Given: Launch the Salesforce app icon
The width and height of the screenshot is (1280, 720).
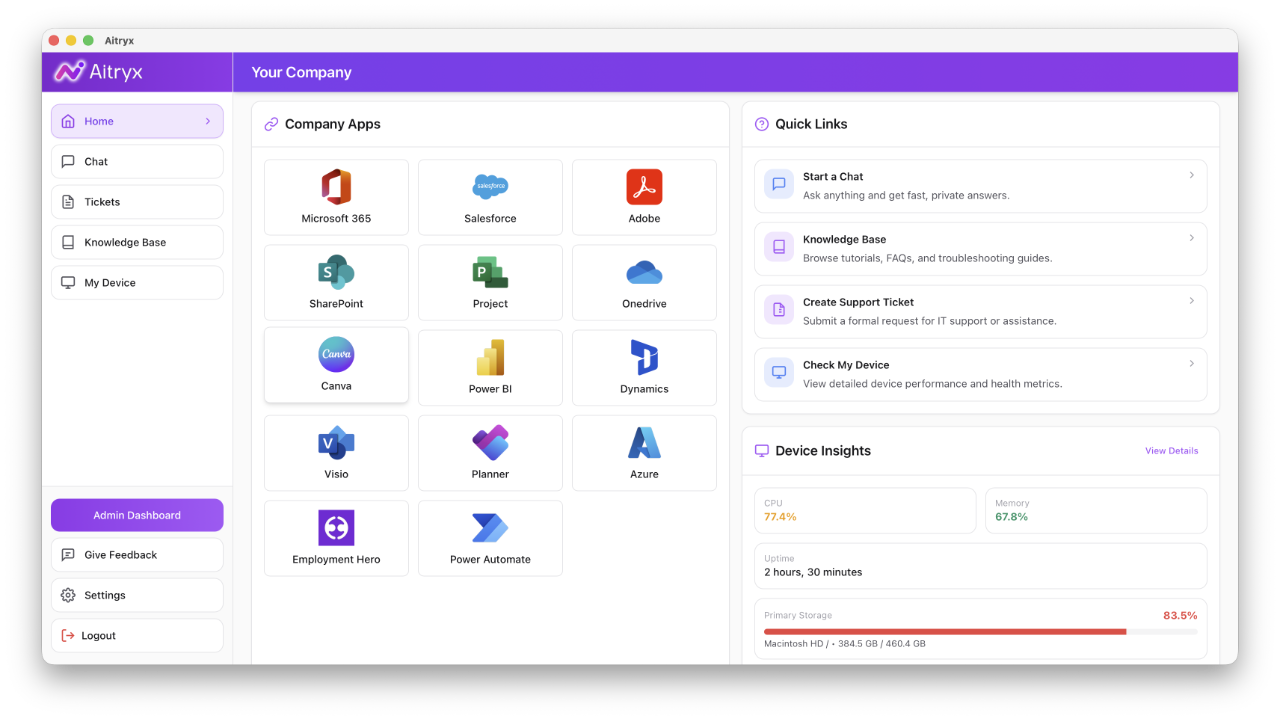Looking at the screenshot, I should 490,186.
